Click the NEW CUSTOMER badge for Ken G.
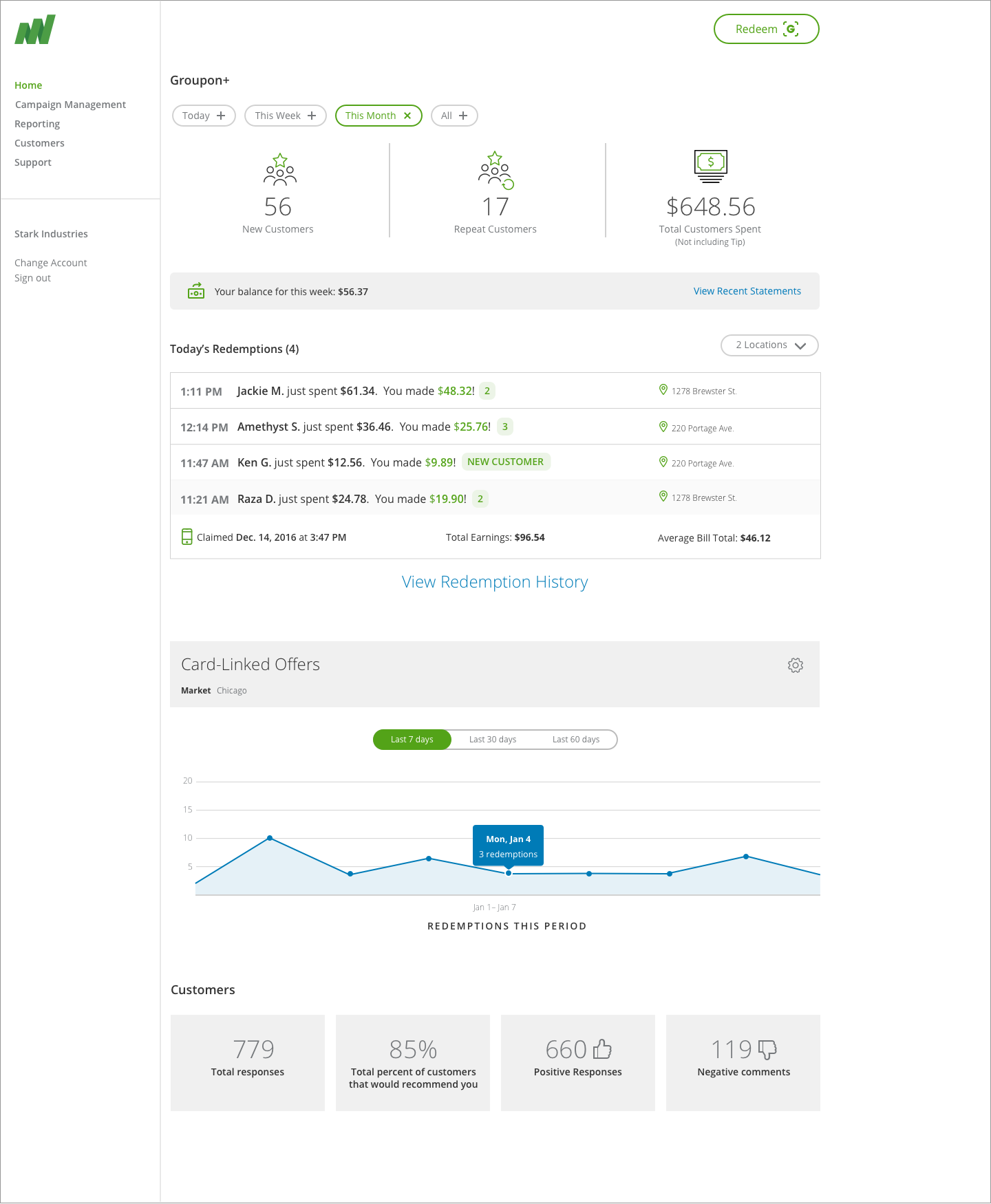The height and width of the screenshot is (1204, 991). (x=506, y=462)
